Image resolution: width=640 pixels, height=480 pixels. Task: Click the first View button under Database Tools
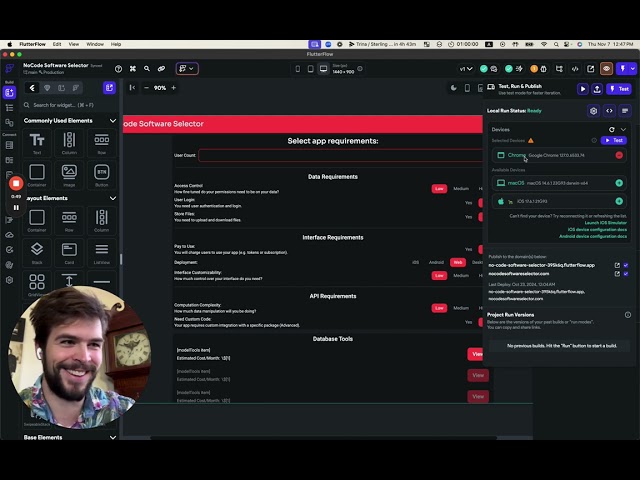coord(477,354)
